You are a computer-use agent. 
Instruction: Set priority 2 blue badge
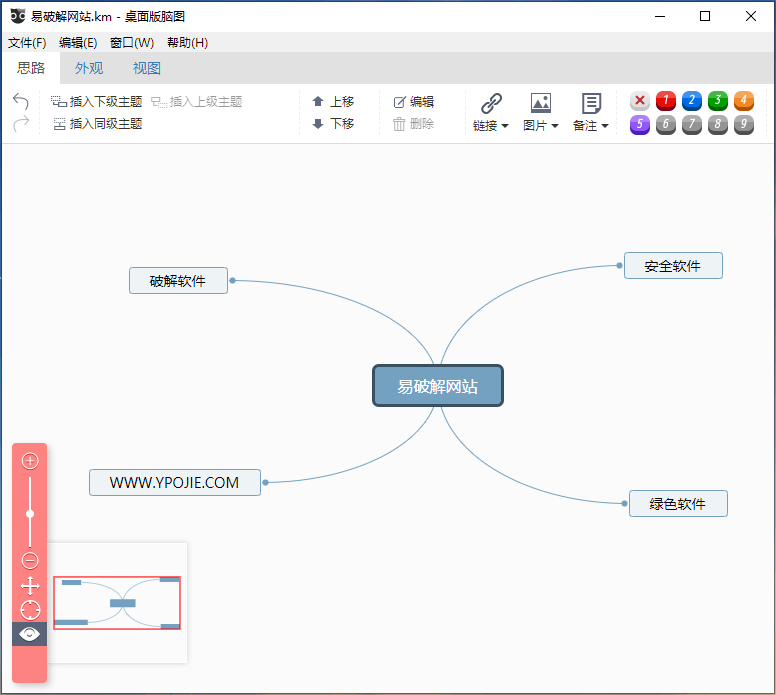(692, 101)
